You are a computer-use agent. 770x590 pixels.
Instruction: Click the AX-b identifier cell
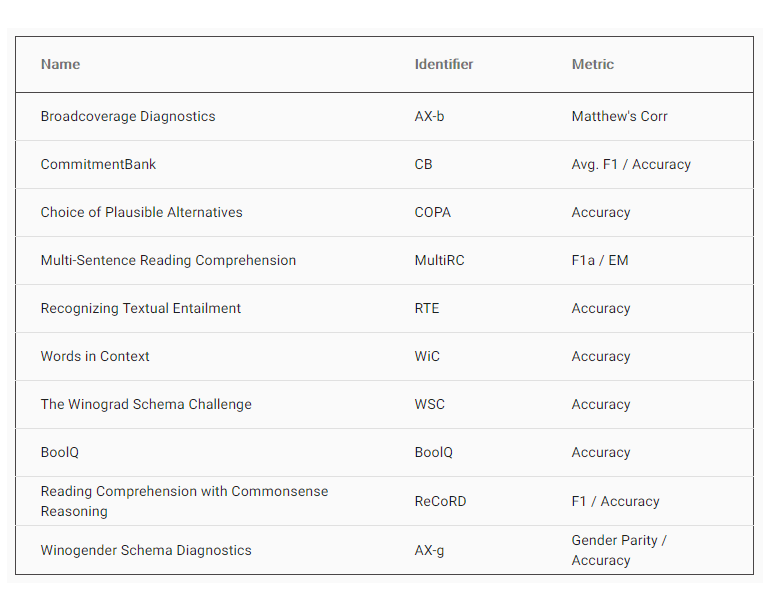[x=429, y=116]
